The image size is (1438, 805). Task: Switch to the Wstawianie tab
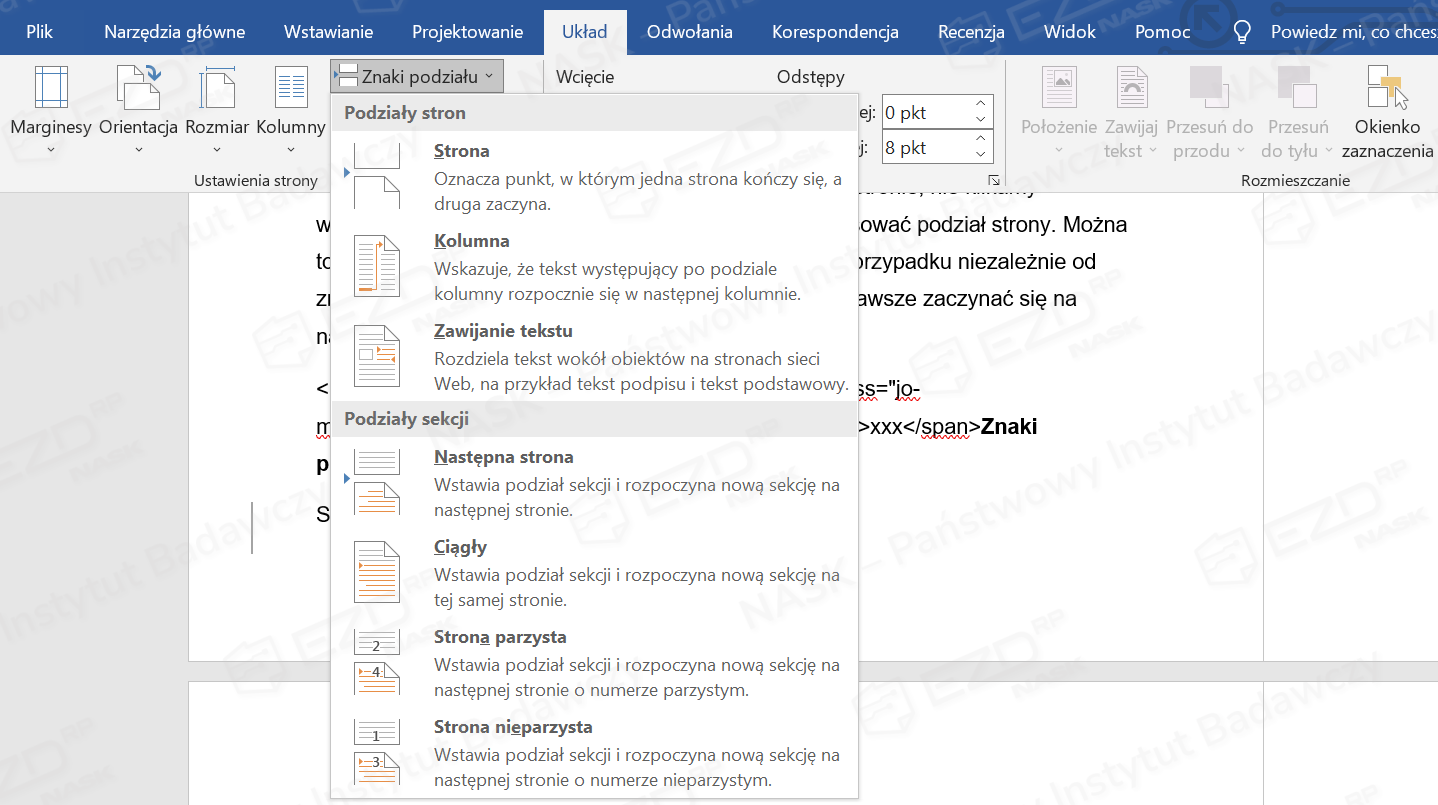coord(328,32)
